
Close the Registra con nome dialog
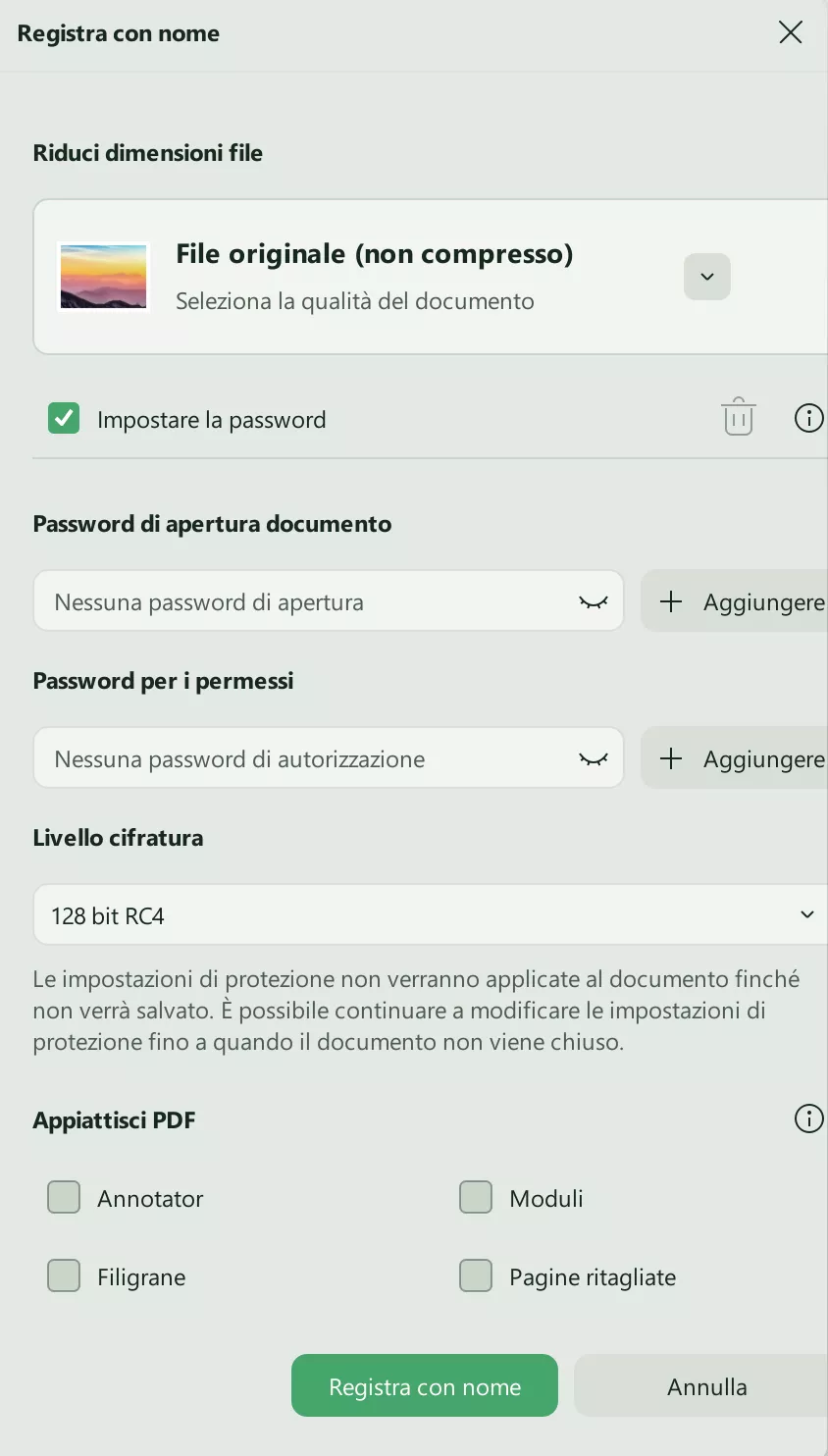pyautogui.click(x=791, y=32)
